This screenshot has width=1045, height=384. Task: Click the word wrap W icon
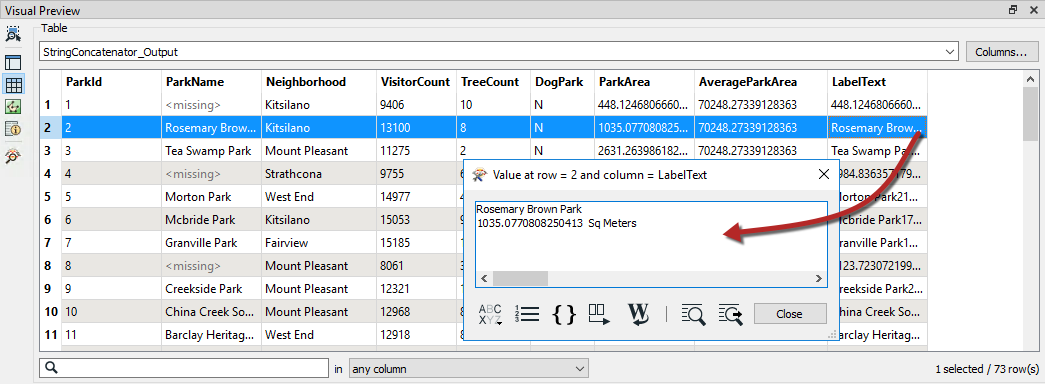pos(638,314)
